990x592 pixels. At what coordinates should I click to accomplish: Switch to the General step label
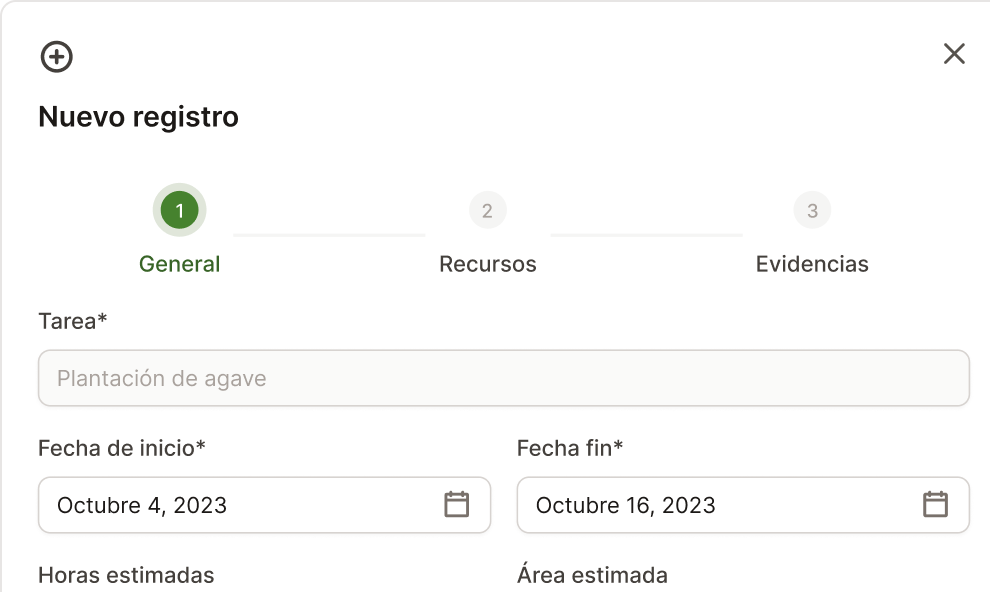pos(180,264)
